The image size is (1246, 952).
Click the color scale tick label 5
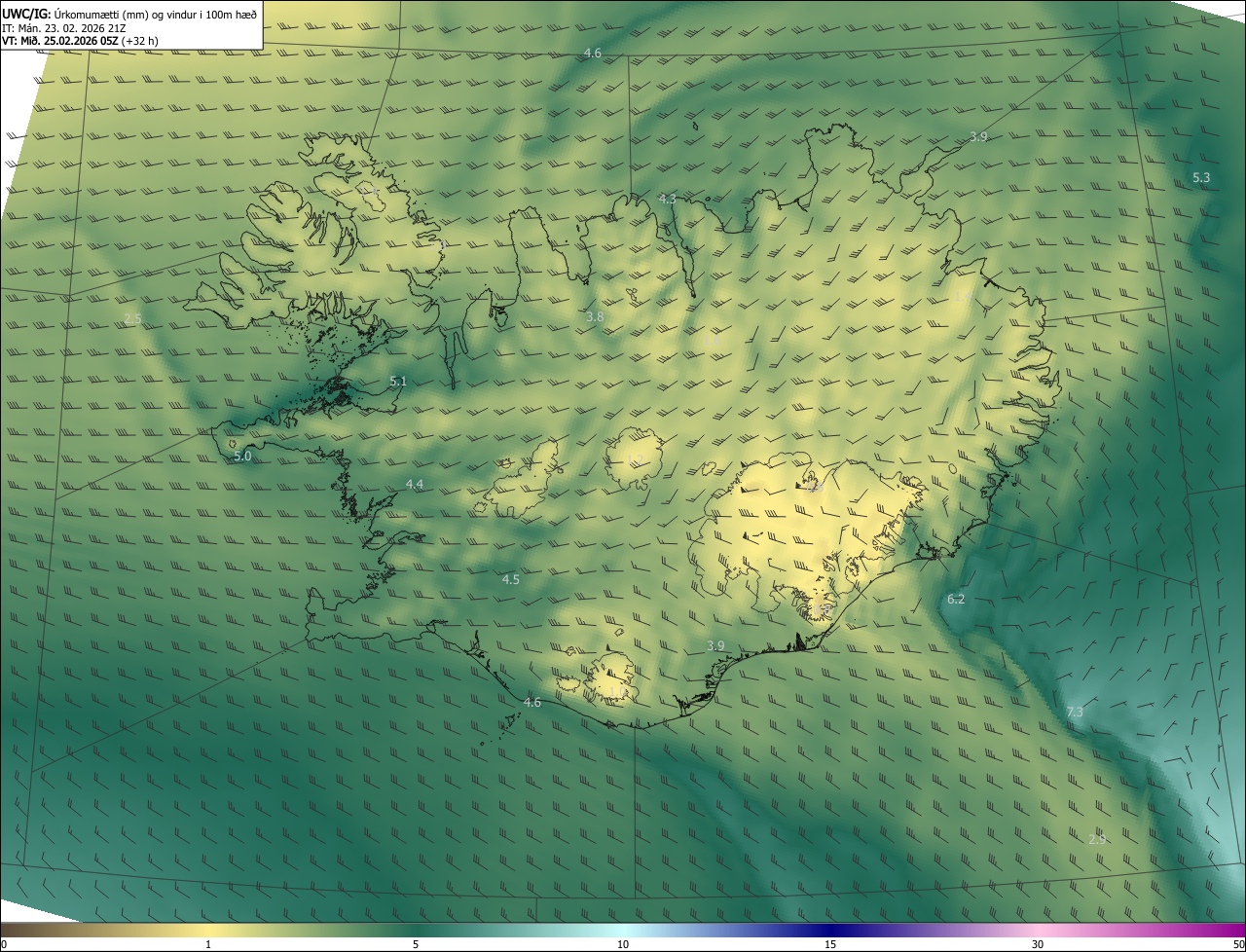click(x=416, y=944)
